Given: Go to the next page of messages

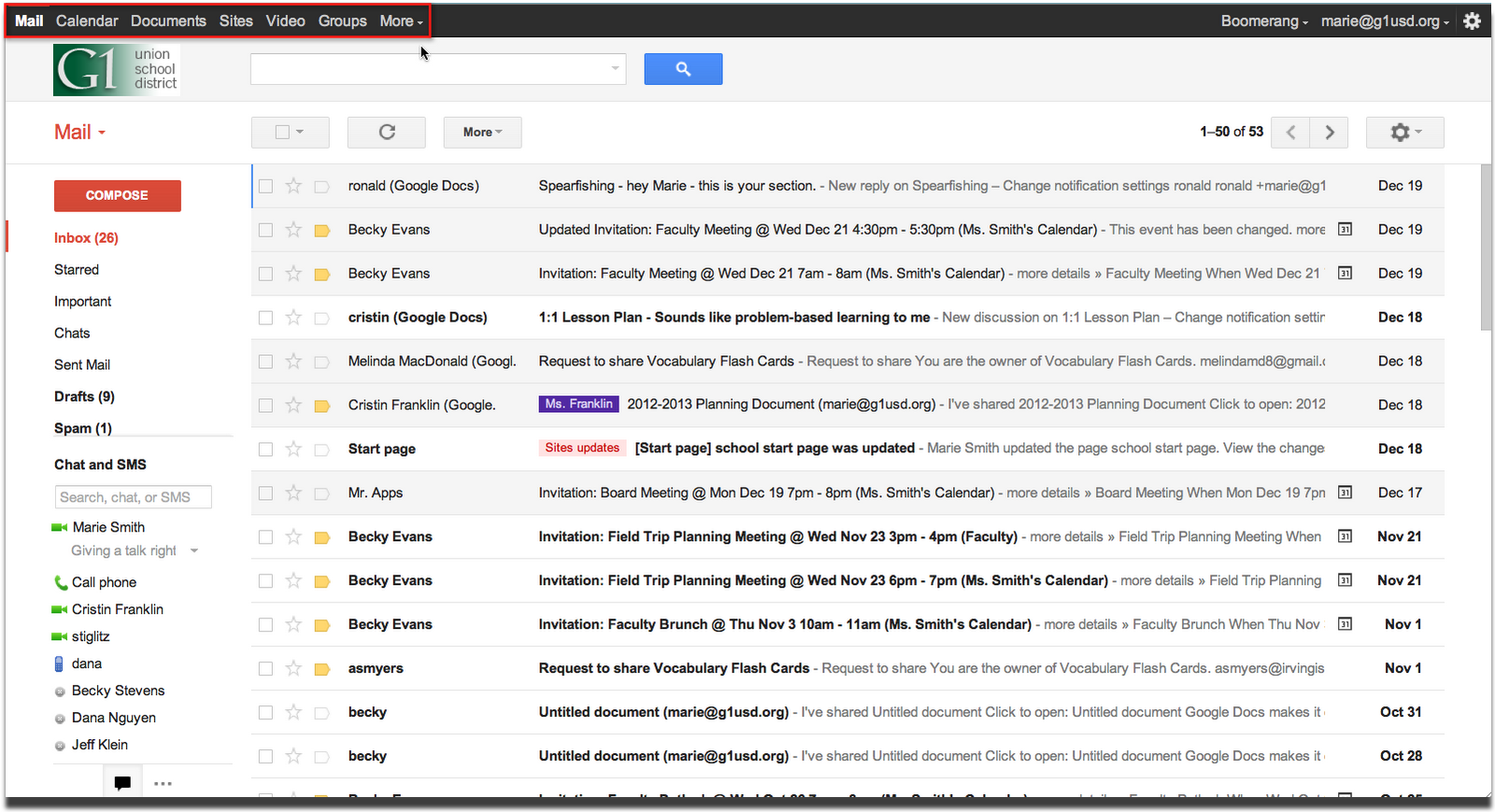Looking at the screenshot, I should 1330,133.
